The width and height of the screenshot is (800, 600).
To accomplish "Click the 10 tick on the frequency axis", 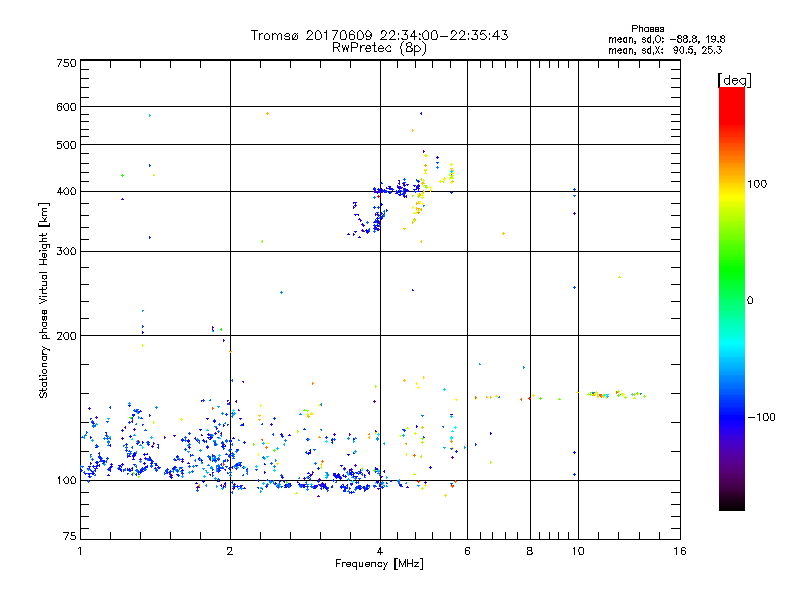I will coord(576,551).
